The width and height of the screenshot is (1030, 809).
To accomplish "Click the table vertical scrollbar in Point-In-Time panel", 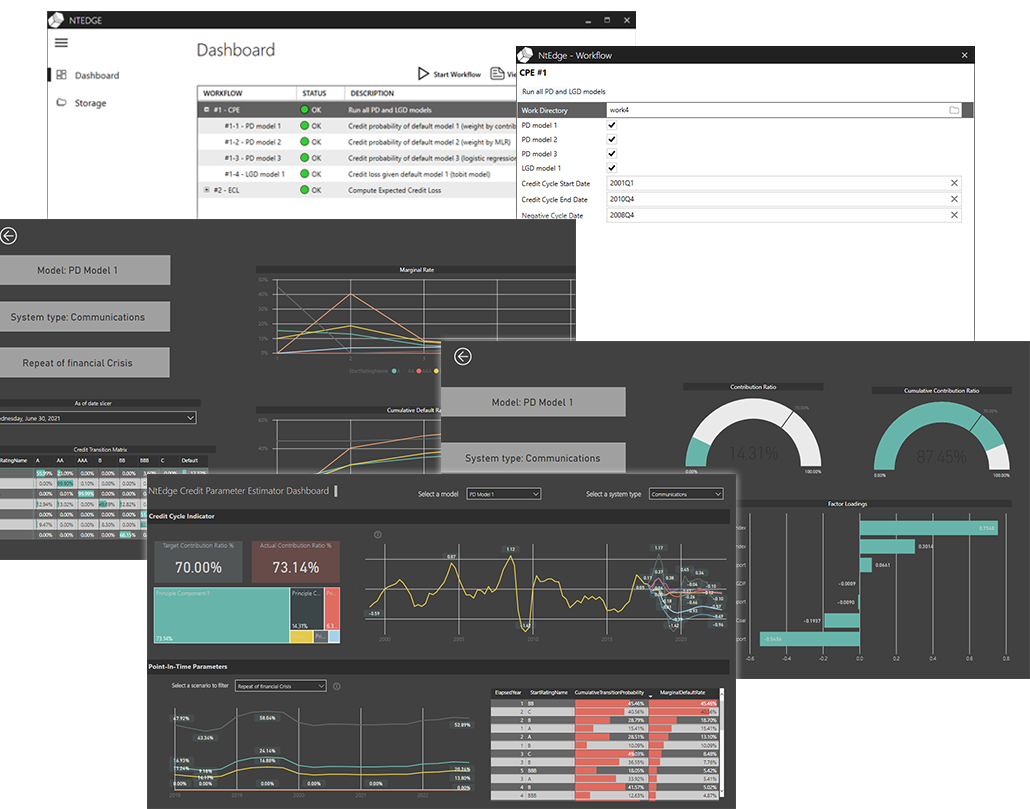I will coord(721,744).
